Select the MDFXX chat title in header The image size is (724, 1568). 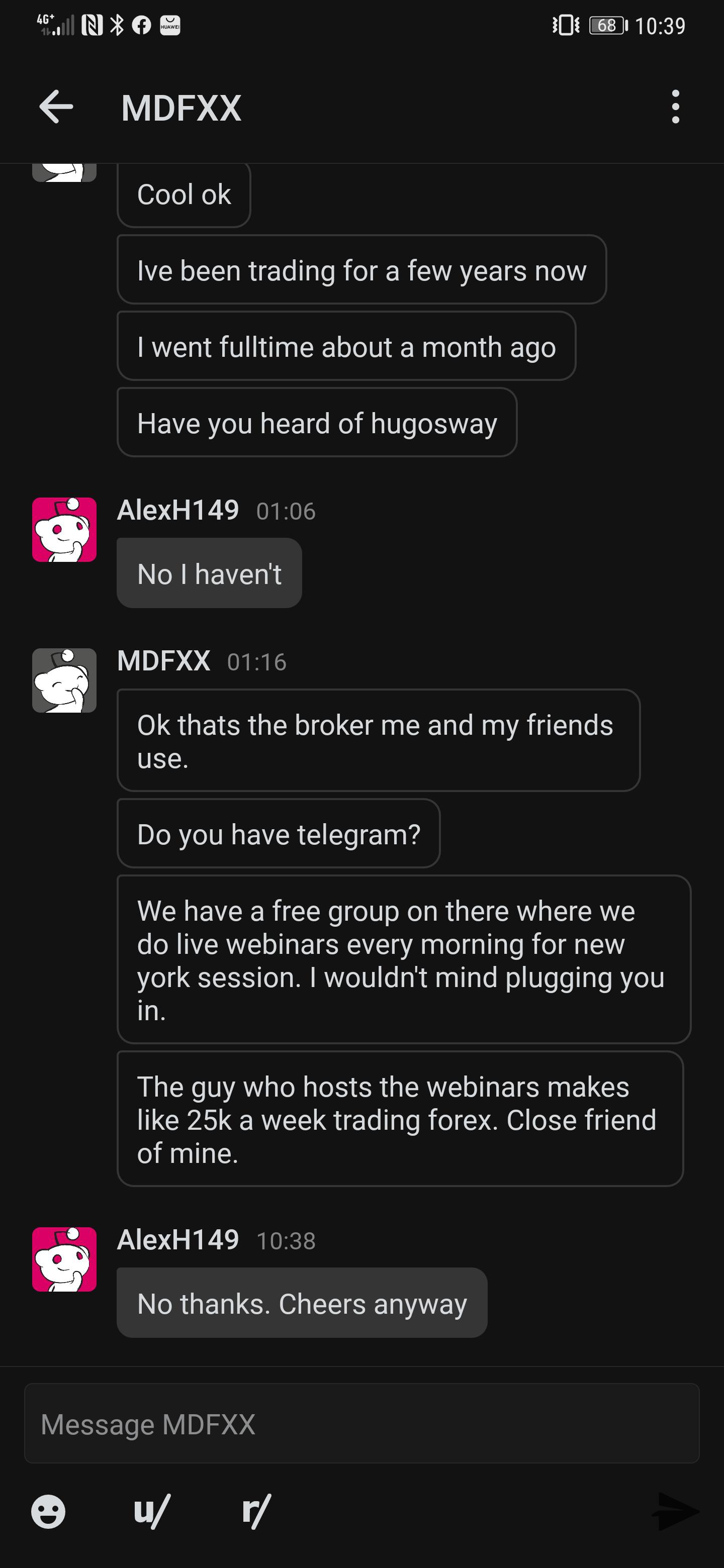[x=182, y=109]
